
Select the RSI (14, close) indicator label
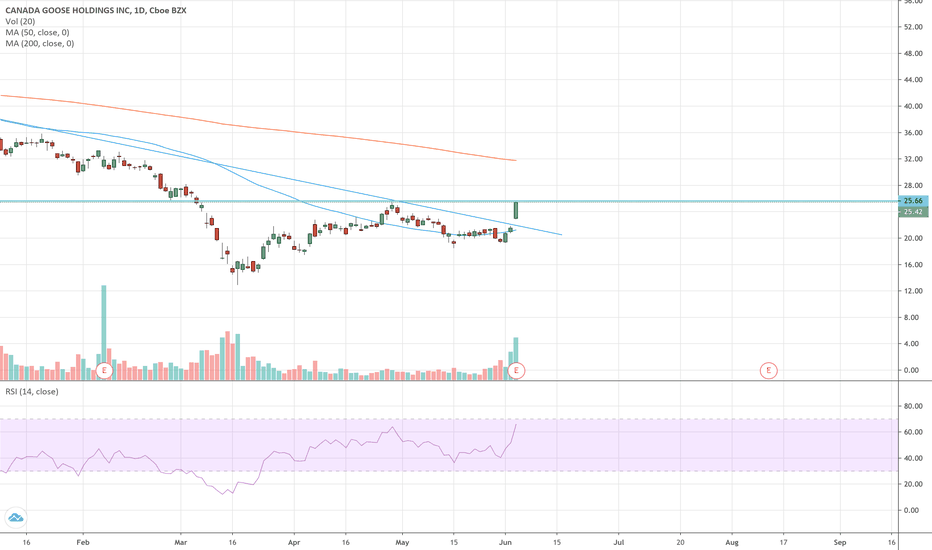(x=32, y=391)
